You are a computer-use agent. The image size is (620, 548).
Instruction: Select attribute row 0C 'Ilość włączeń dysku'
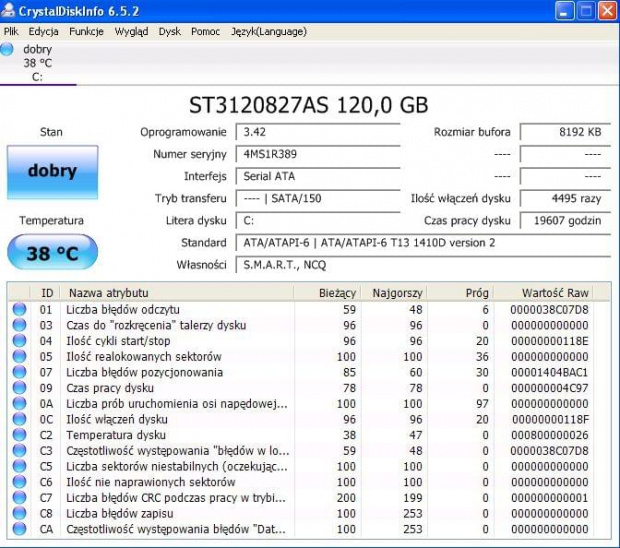point(309,419)
